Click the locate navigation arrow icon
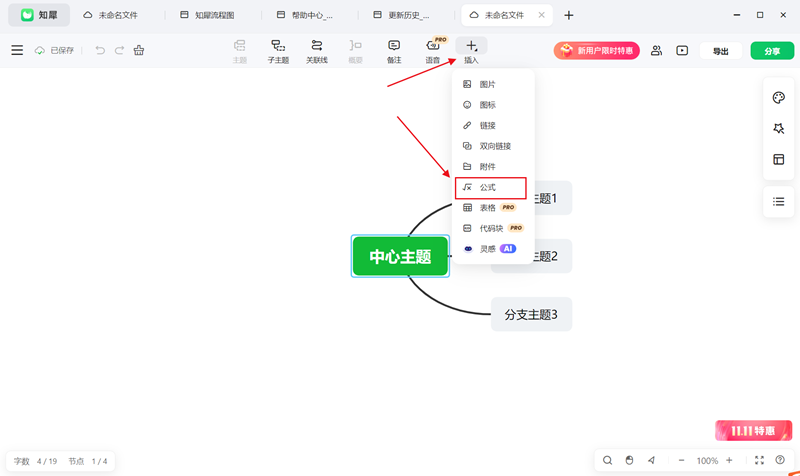The width and height of the screenshot is (800, 476). 652,460
